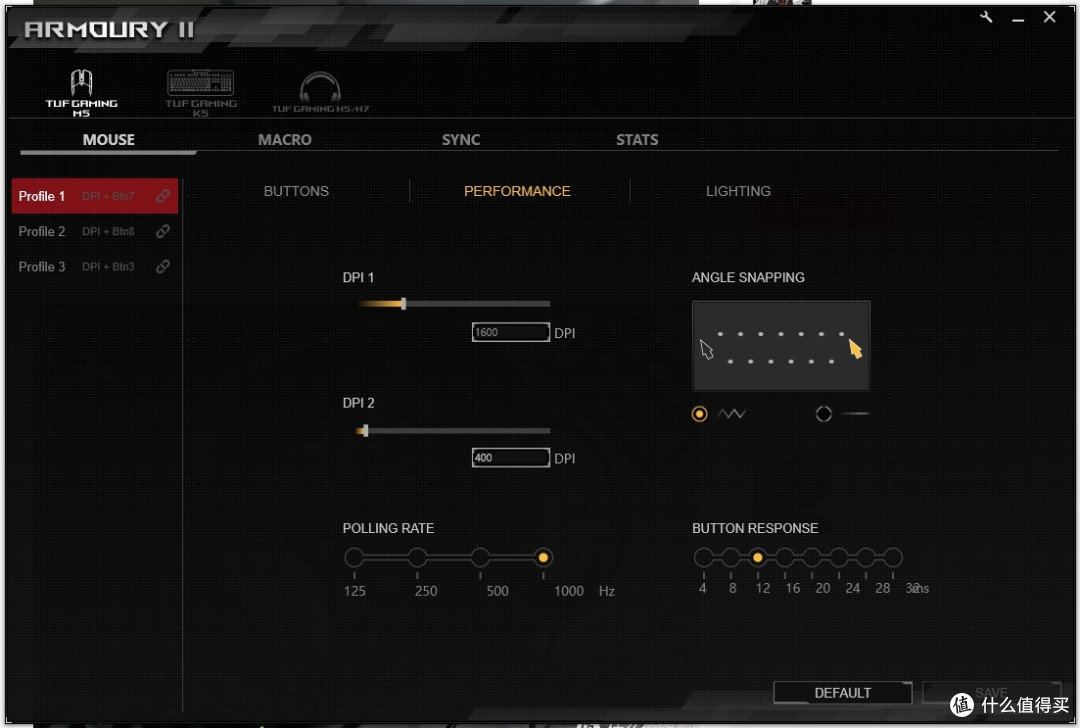Select the PERFORMANCE sub-tab
Screen dimensions: 1080x728
tap(517, 191)
